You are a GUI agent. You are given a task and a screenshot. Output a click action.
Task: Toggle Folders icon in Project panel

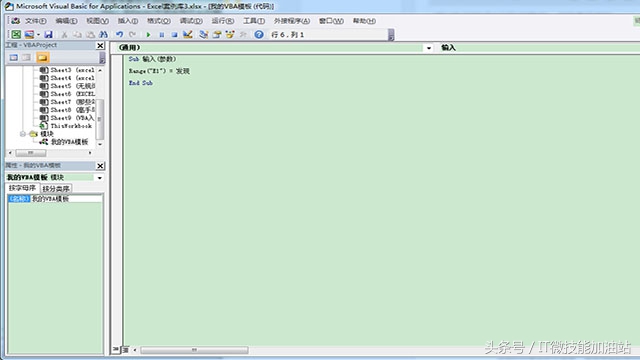click(42, 58)
